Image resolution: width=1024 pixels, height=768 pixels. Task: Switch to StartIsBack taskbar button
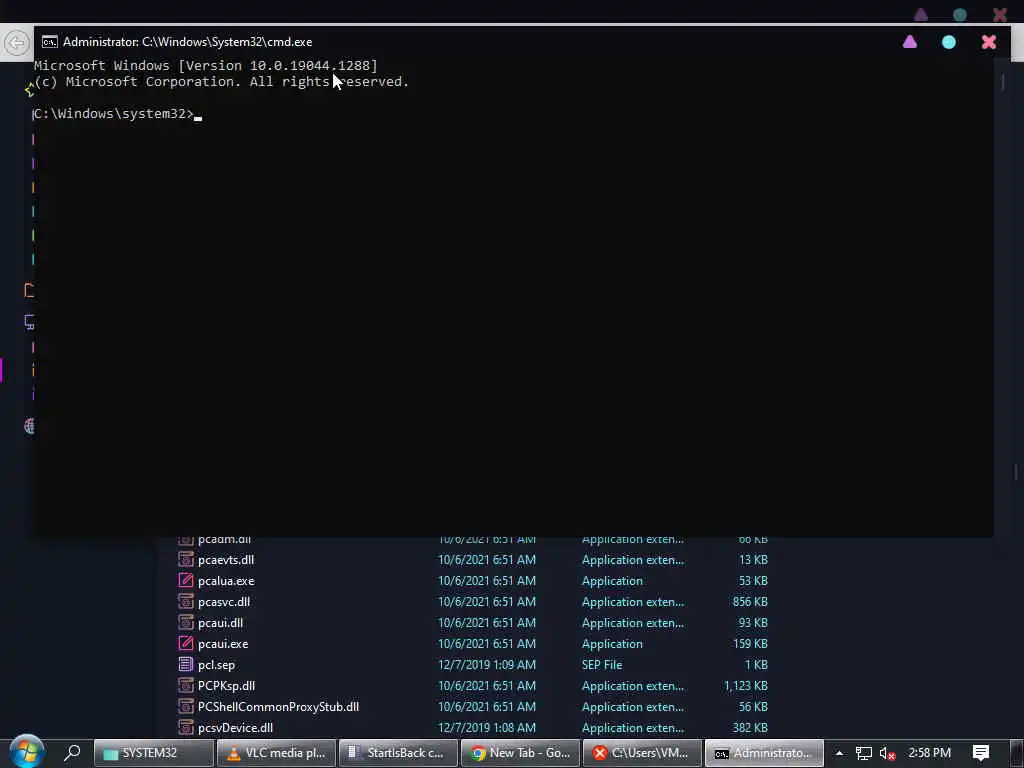[x=398, y=753]
